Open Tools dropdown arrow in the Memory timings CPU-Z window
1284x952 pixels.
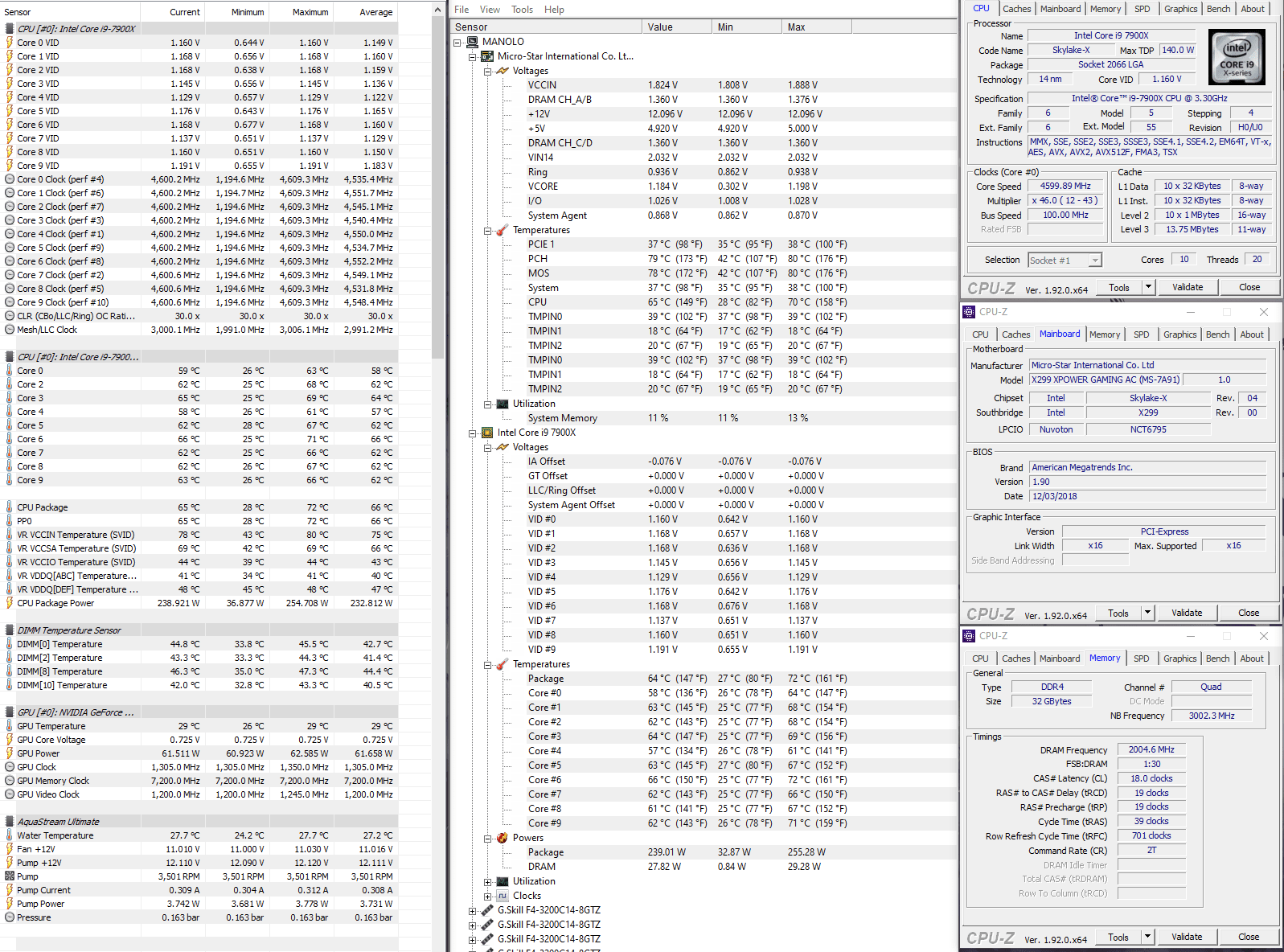point(1147,937)
